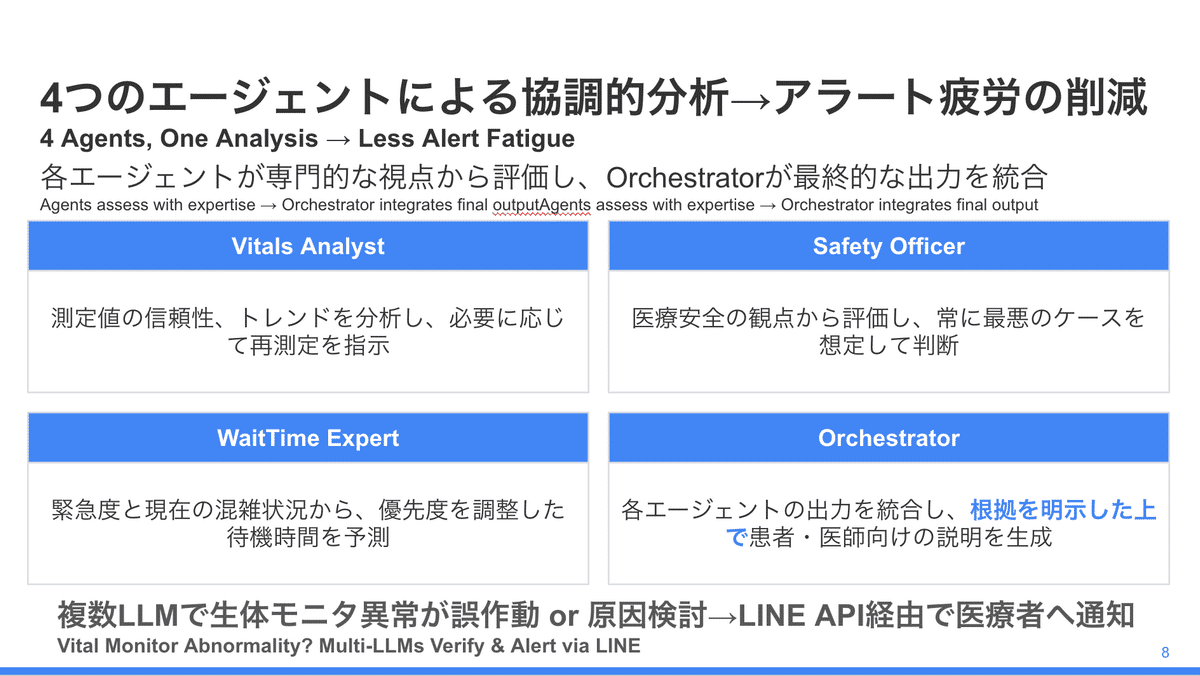
Task: Click the blue bar along slide bottom
Action: (600, 671)
